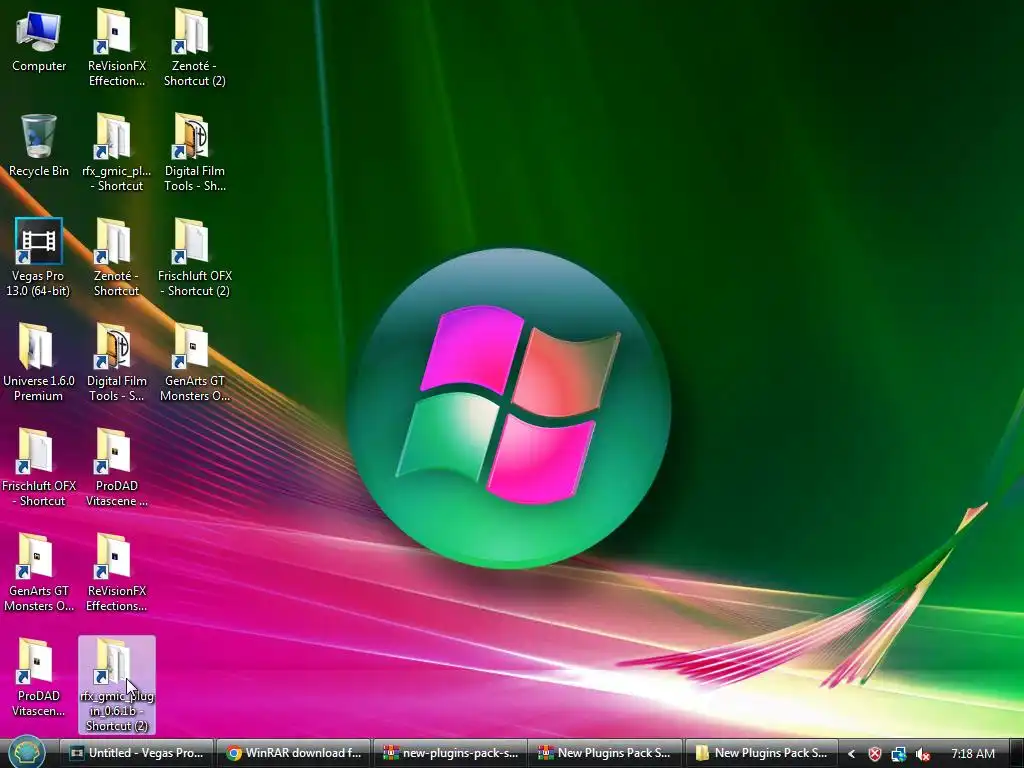
Task: Select the ReVisionFX Effection... icon beside Computer
Action: pyautogui.click(x=117, y=47)
